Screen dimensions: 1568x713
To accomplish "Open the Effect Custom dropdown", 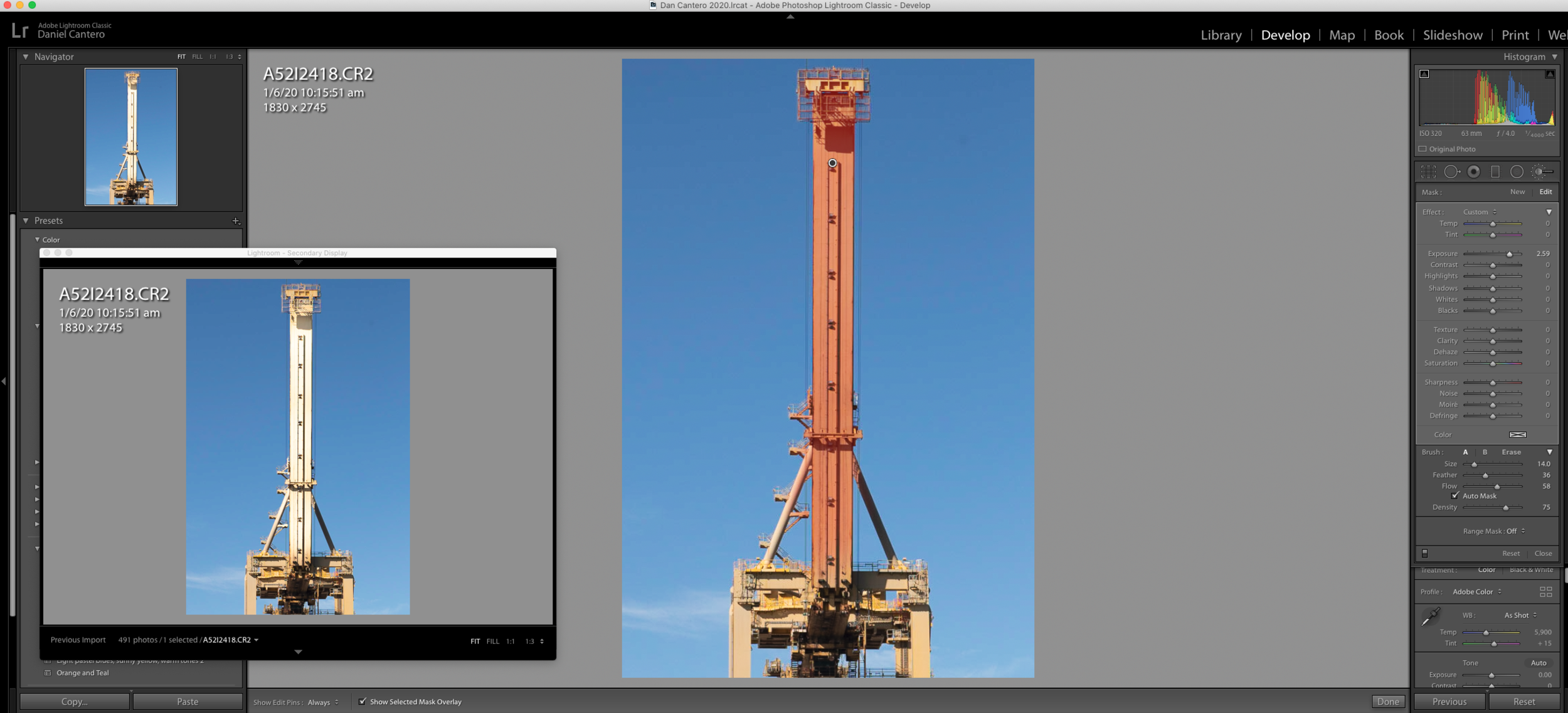I will tap(1480, 212).
